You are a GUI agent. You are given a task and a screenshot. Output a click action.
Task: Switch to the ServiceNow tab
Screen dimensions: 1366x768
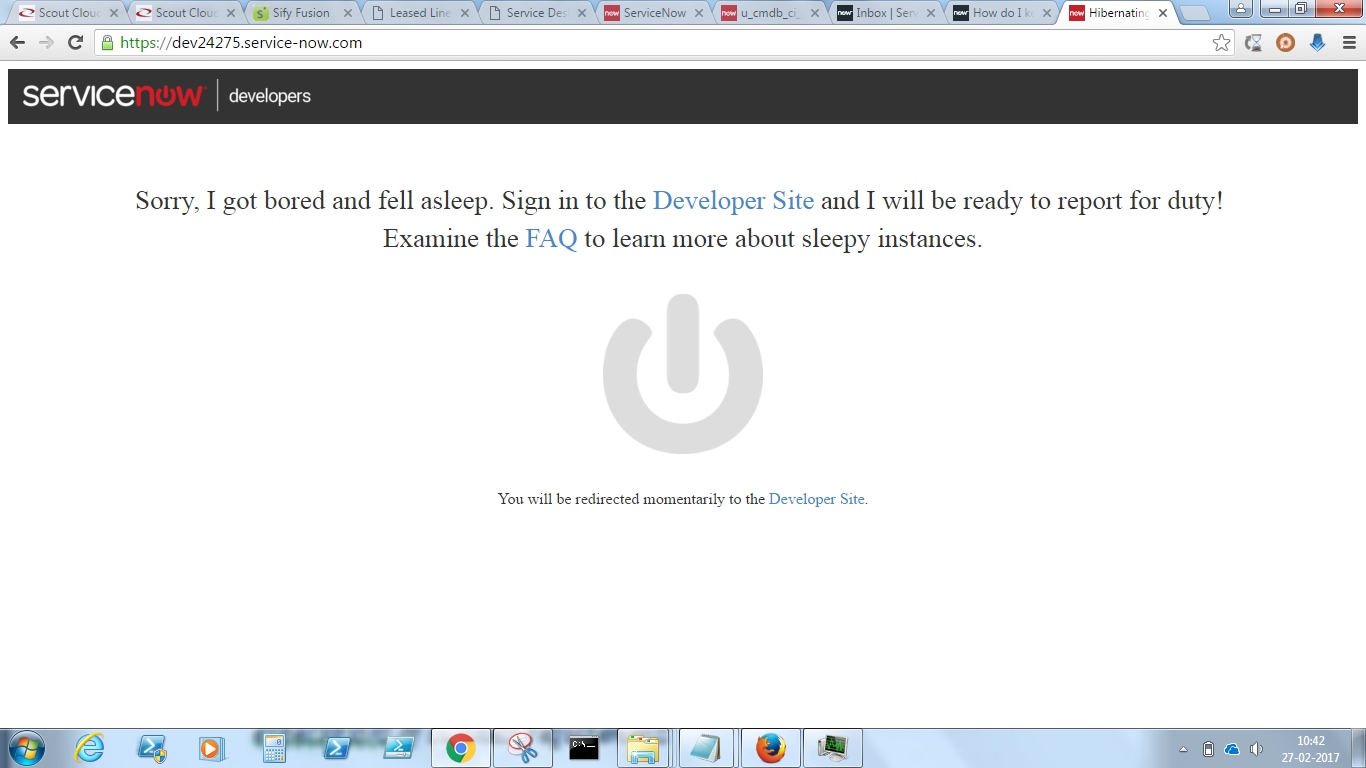(x=654, y=13)
